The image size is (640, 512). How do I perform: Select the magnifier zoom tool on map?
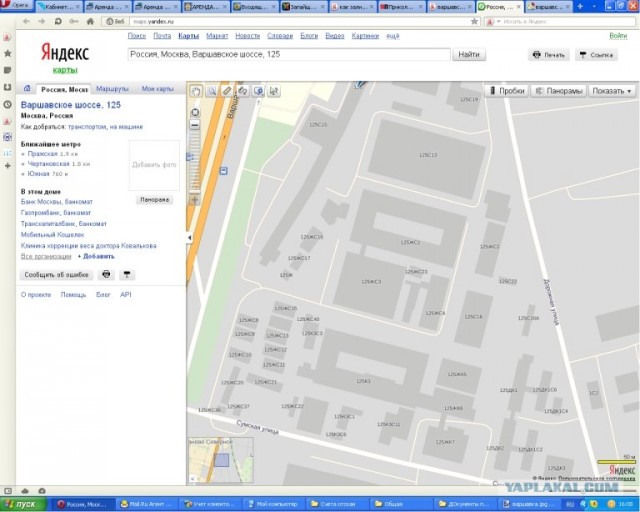[211, 91]
